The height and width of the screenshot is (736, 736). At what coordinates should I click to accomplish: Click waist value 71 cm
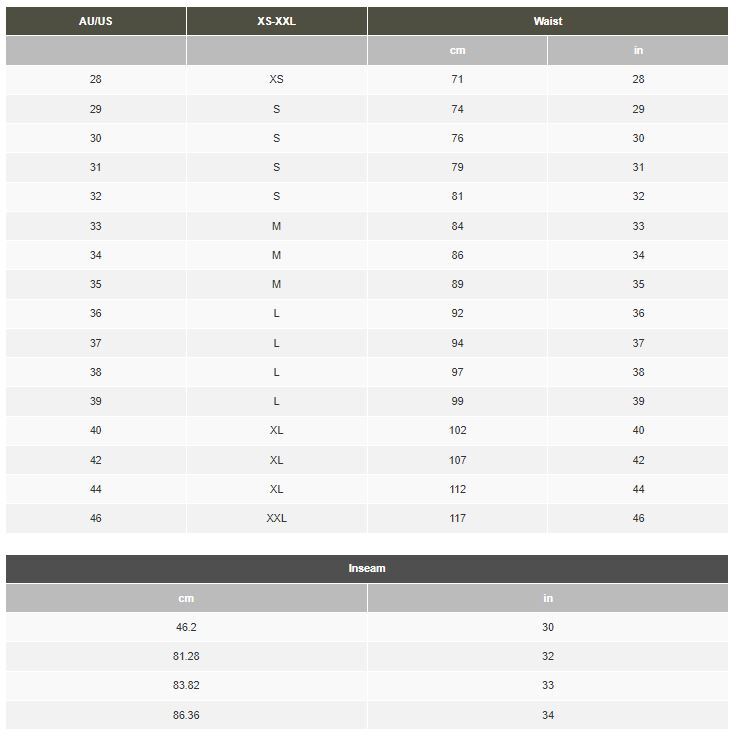click(x=457, y=79)
